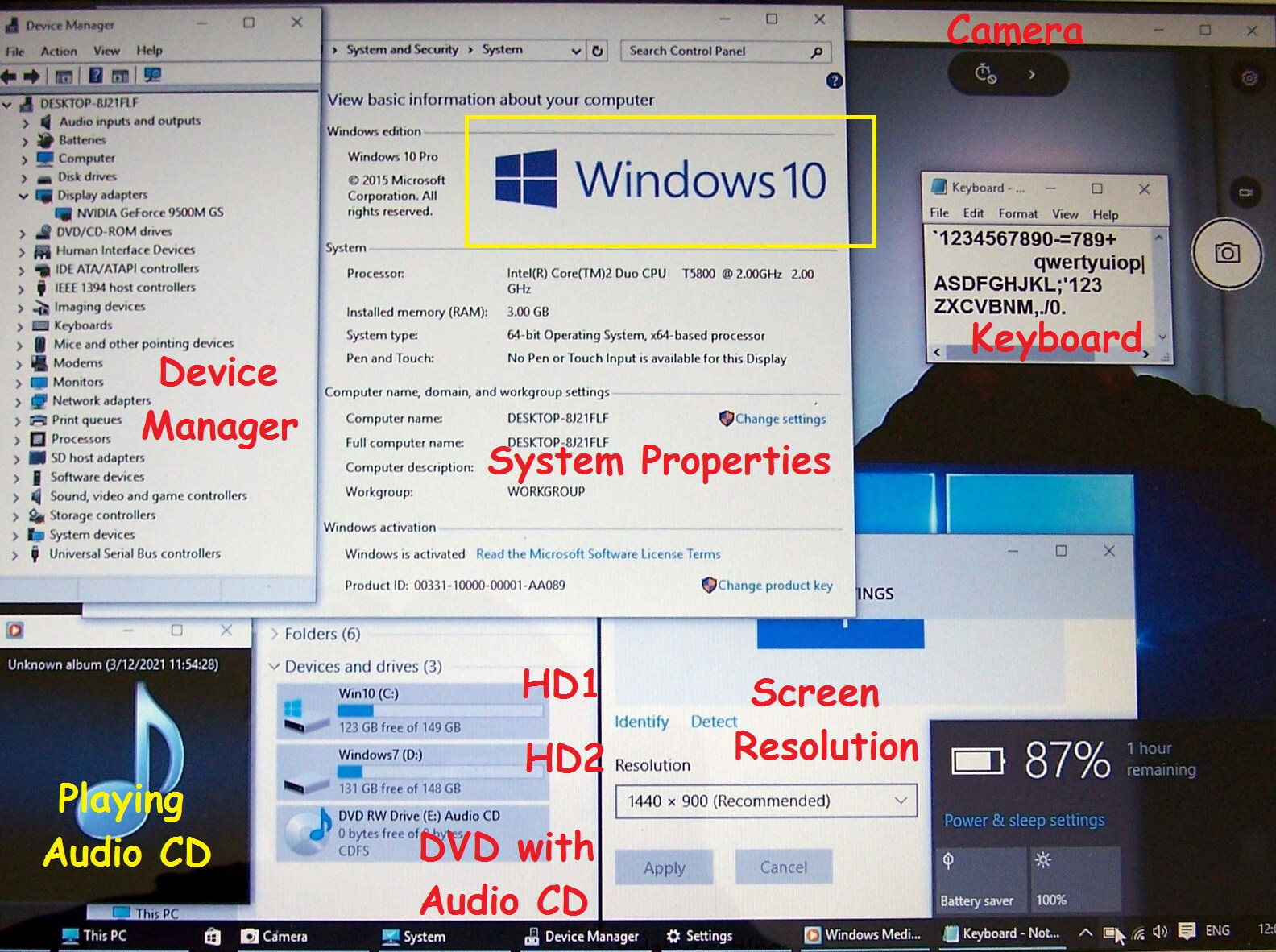This screenshot has width=1276, height=952.
Task: Click the Cancel button in display settings
Action: (x=783, y=867)
